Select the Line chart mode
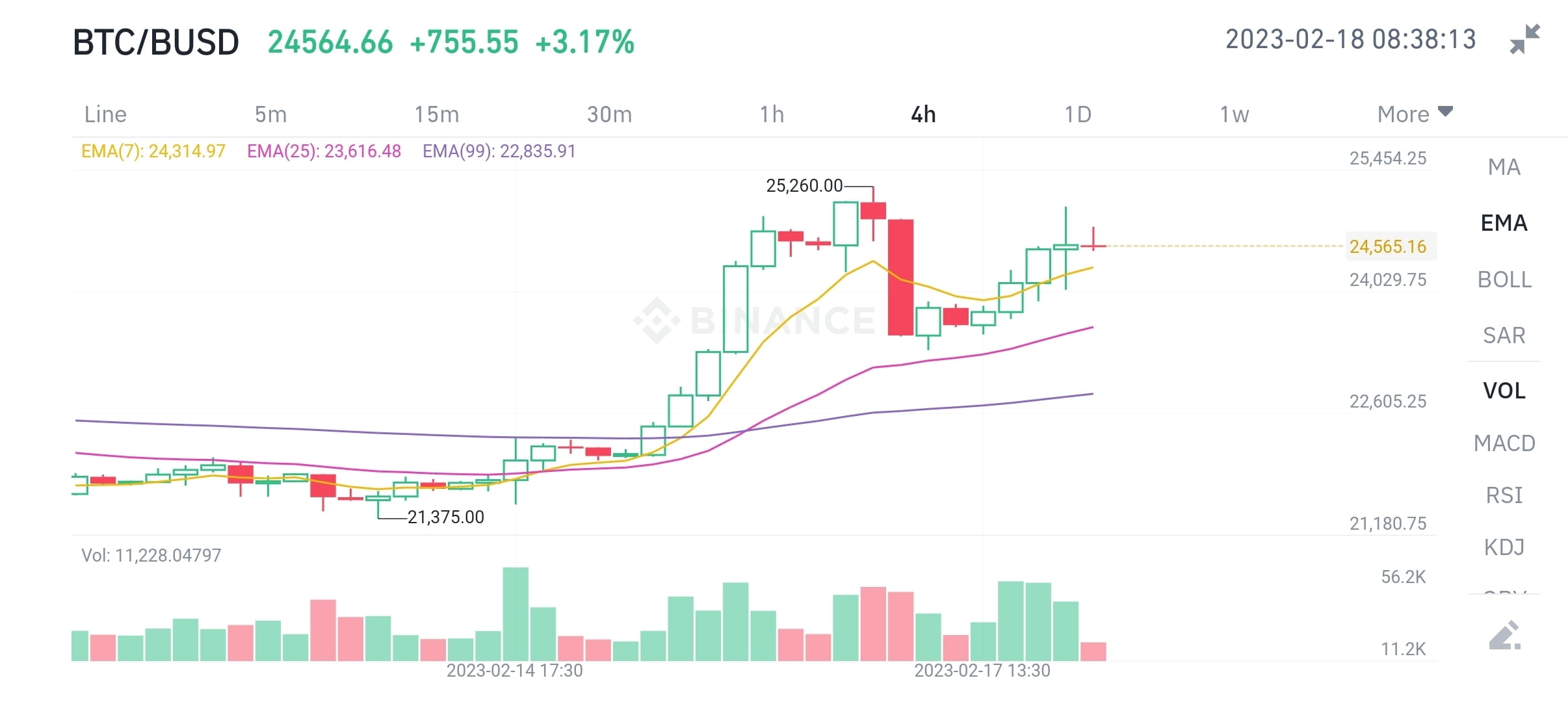Viewport: 1568px width, 702px height. coord(104,114)
